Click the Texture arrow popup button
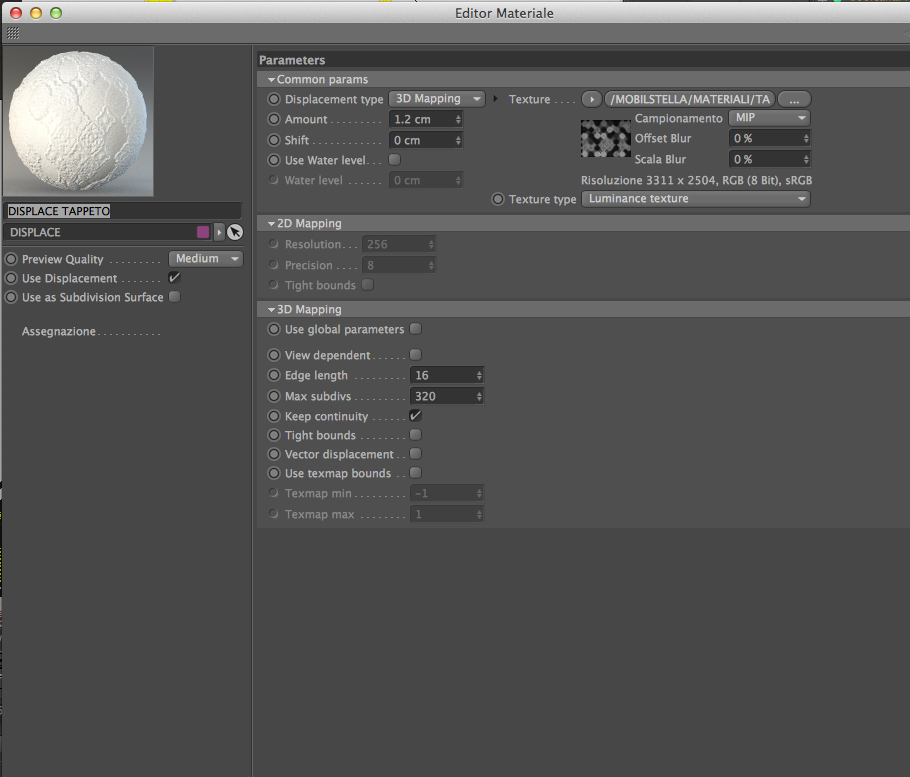 591,99
